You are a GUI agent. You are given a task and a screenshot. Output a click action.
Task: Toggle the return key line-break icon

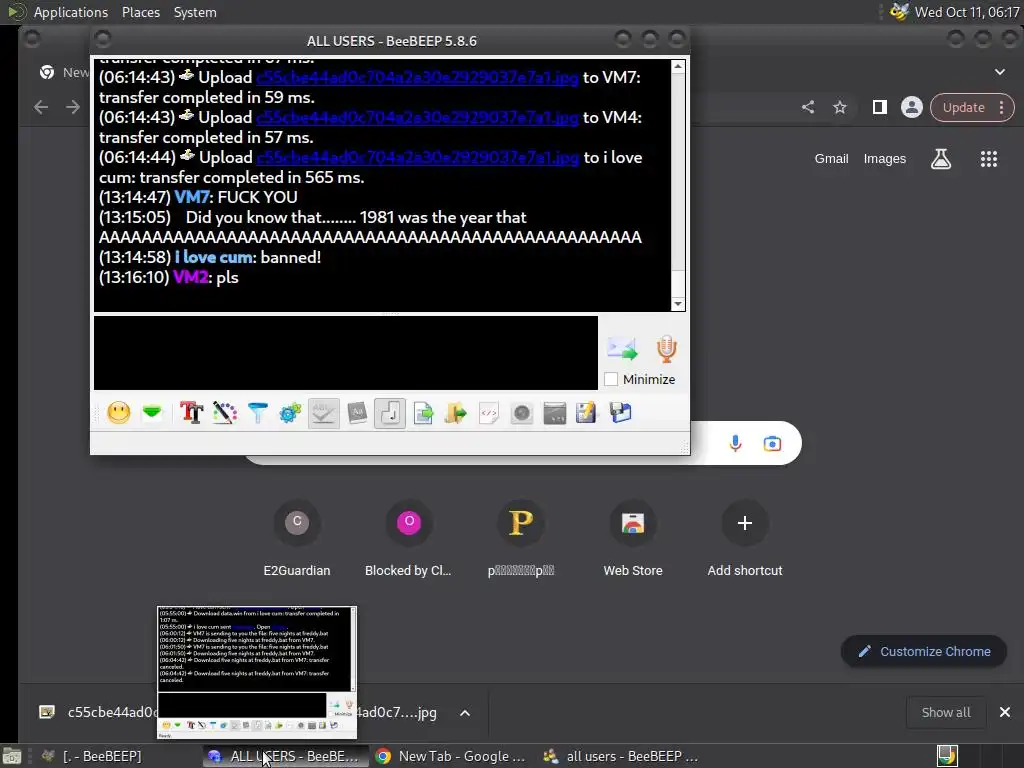pyautogui.click(x=390, y=413)
